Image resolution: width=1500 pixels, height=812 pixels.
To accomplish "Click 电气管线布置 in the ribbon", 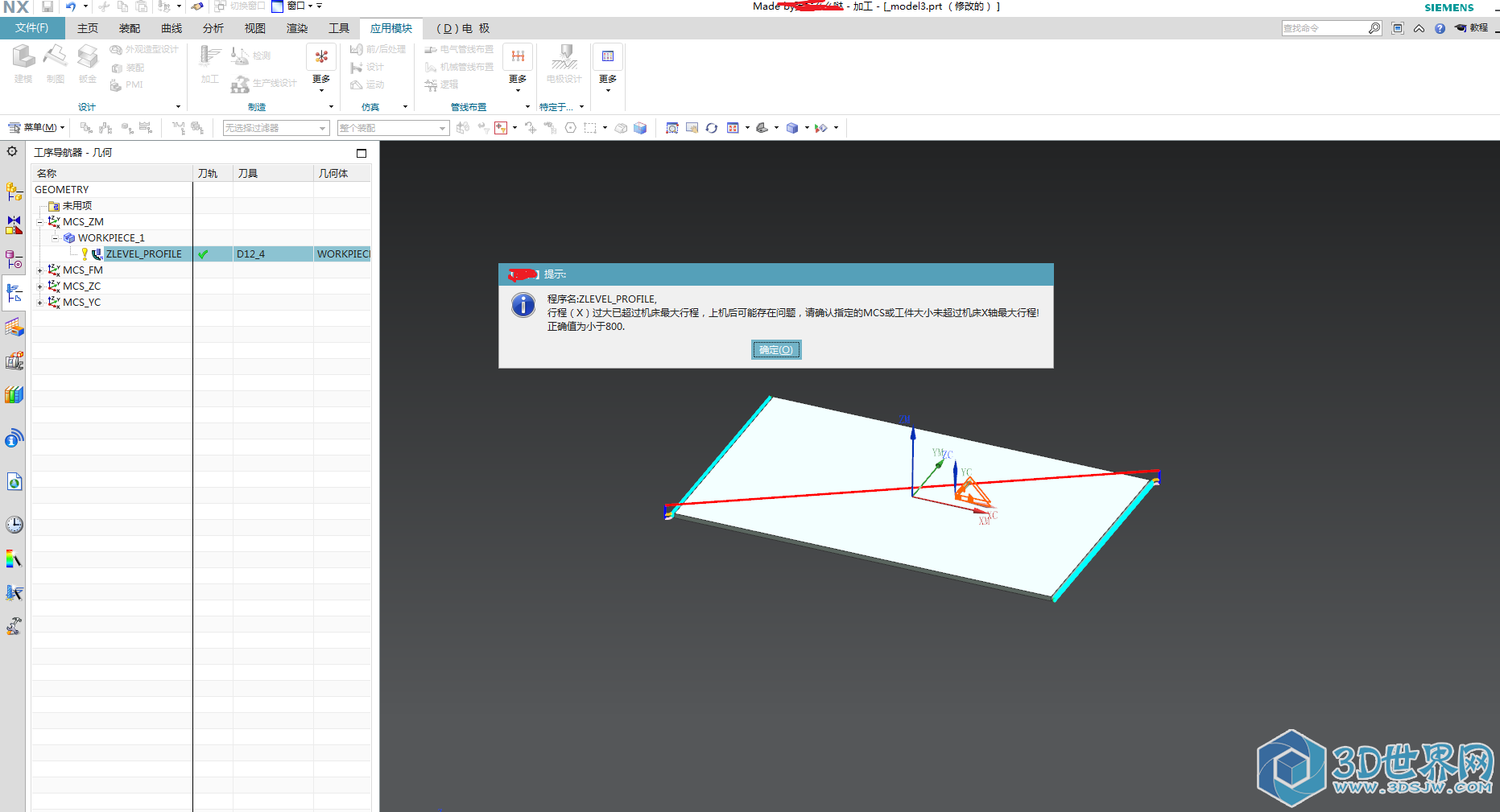I will (459, 49).
